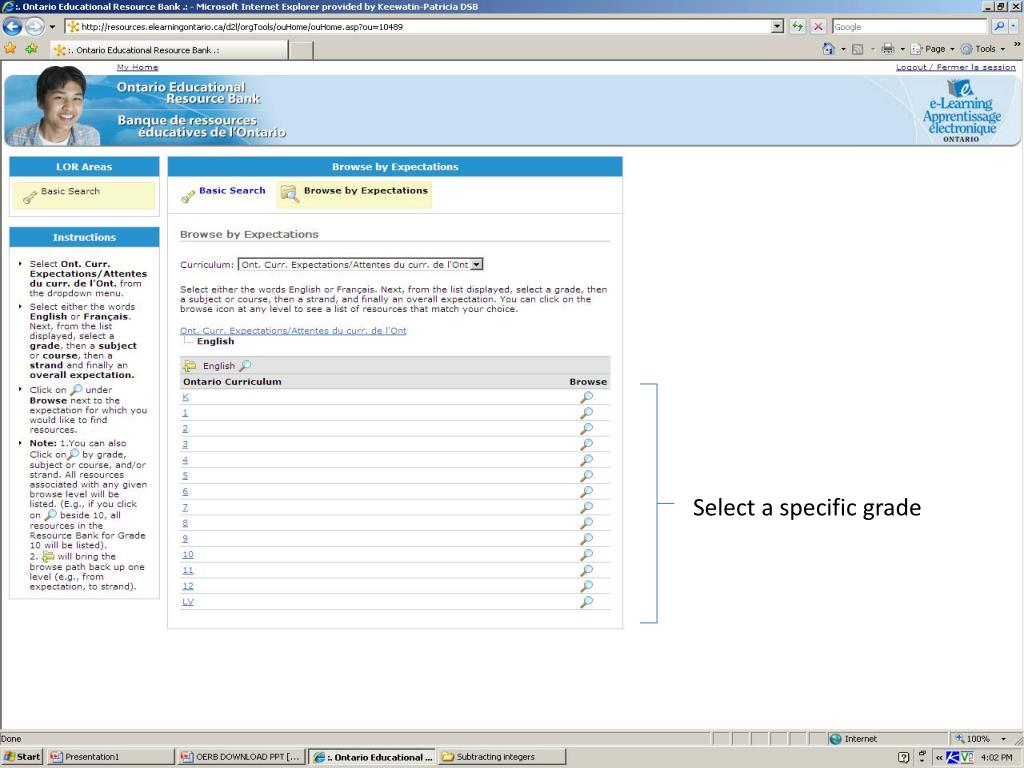Viewport: 1024px width, 768px height.
Task: Click the browse magnifier for grade 11
Action: coord(586,570)
